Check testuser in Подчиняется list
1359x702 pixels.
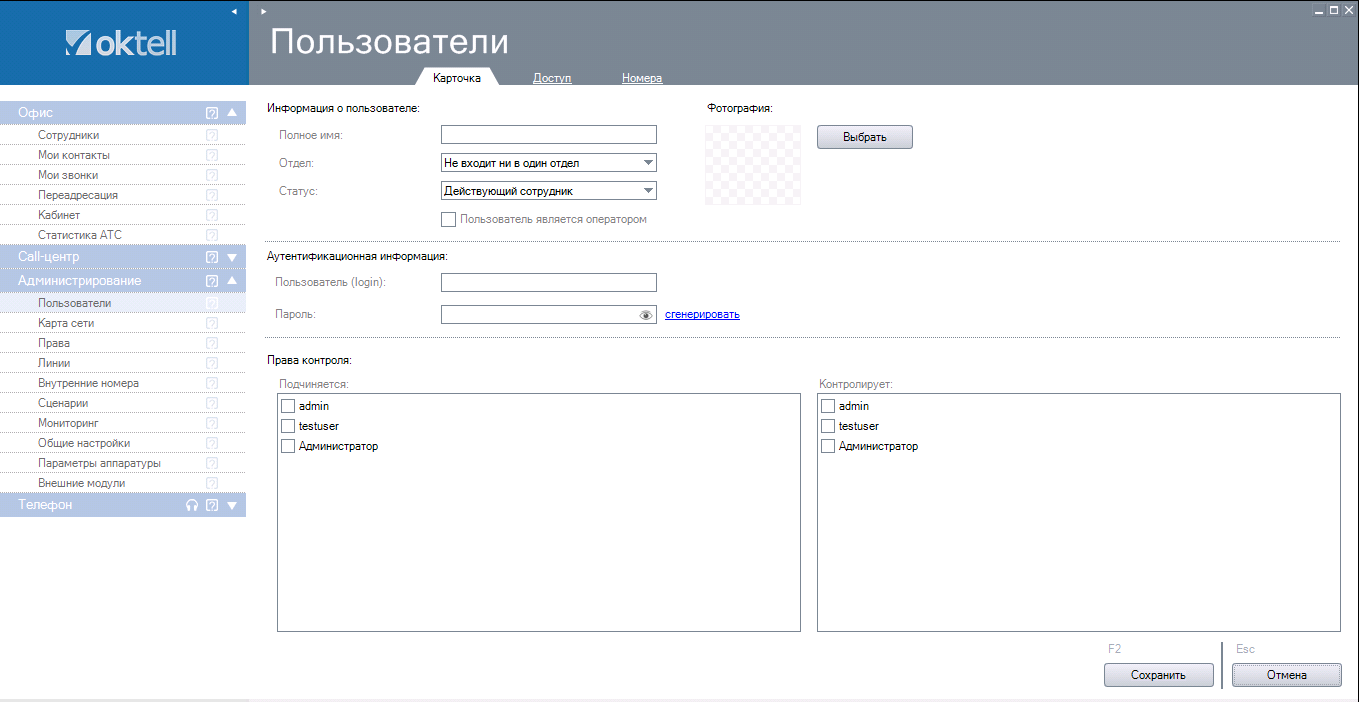tap(288, 426)
